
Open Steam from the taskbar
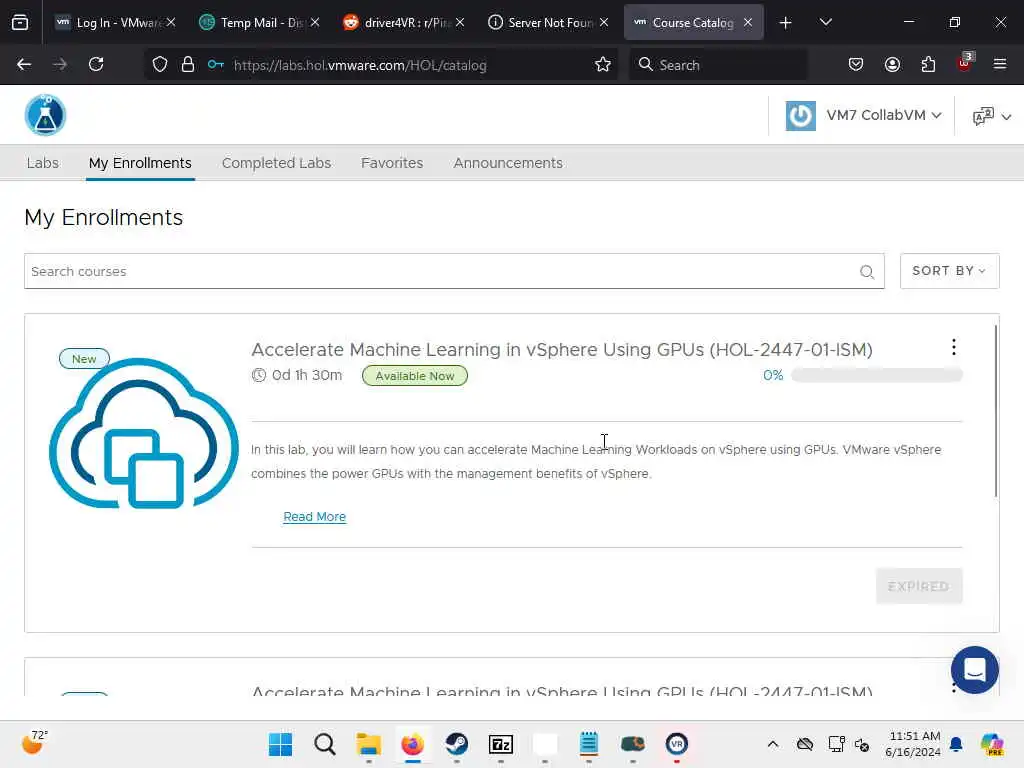tap(456, 744)
